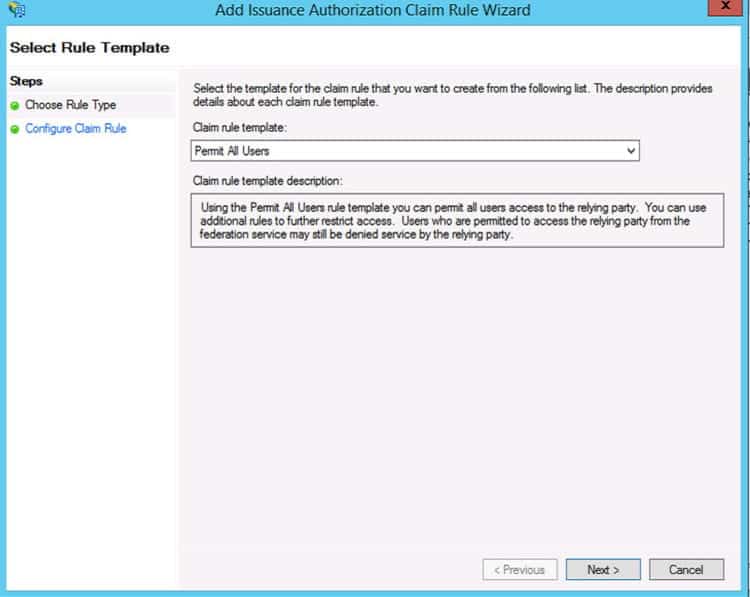Click the 'Claim rule template:' label
750x597 pixels.
240,127
